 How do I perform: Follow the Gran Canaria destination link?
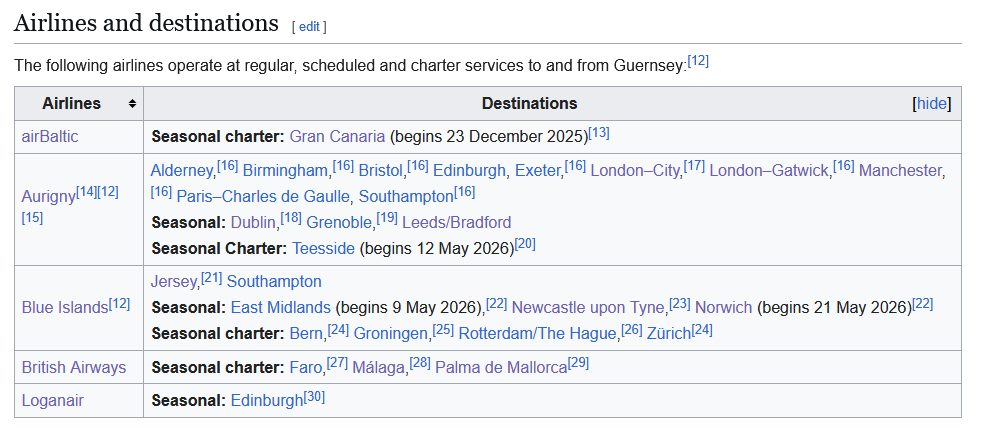(x=337, y=136)
